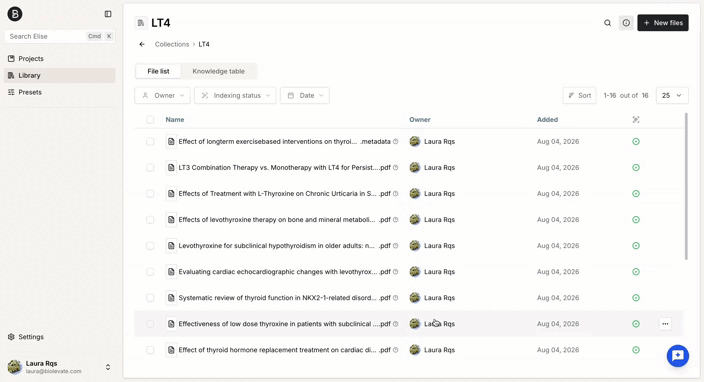Sort by the Owner column header
The image size is (704, 382).
pos(420,120)
